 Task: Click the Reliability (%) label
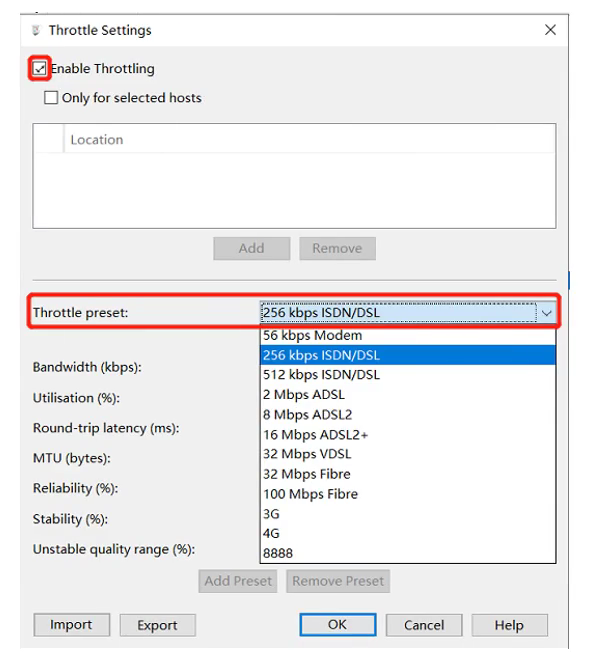point(75,489)
